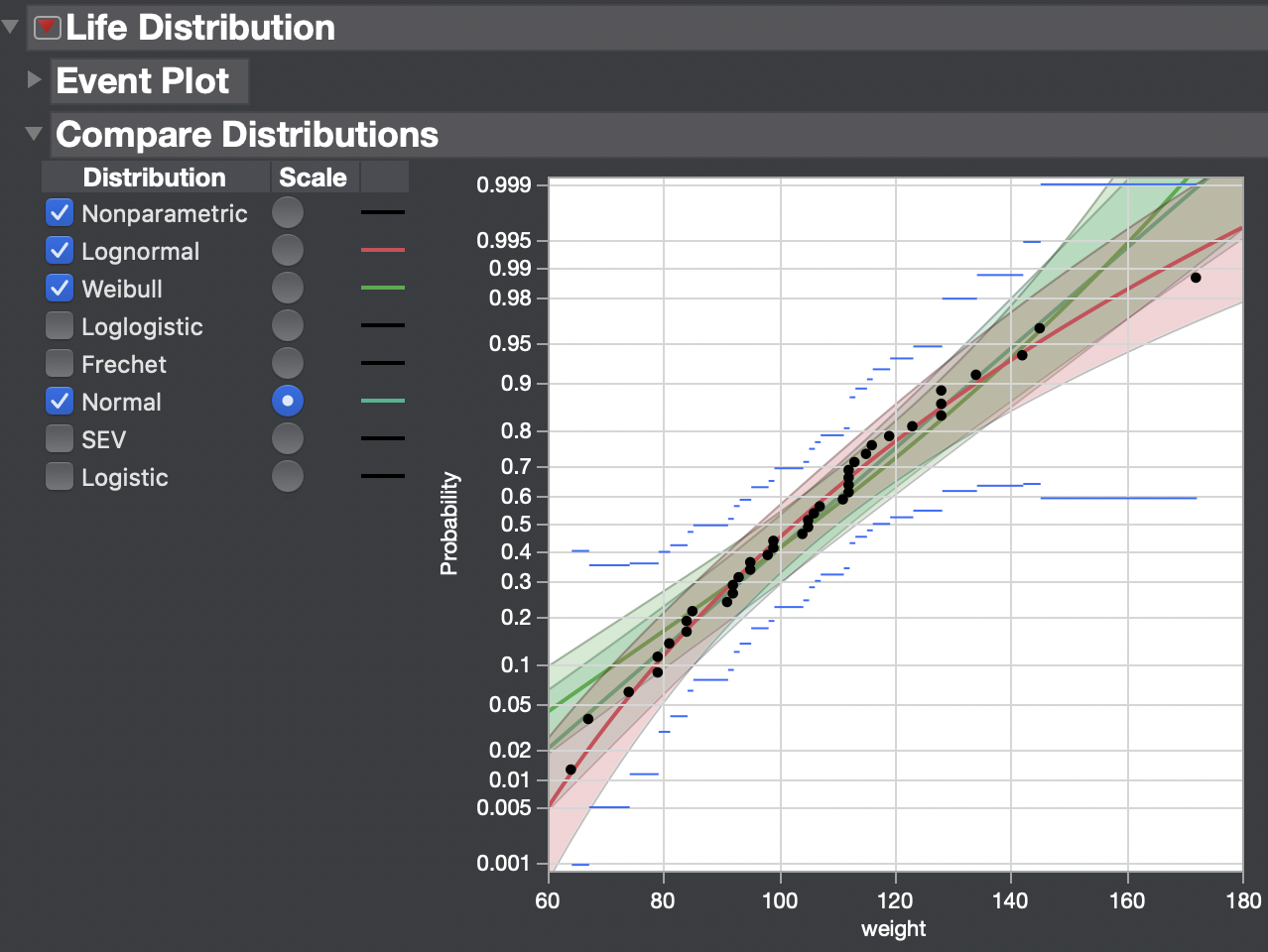
Task: Expand the Event Plot section
Action: click(x=34, y=79)
